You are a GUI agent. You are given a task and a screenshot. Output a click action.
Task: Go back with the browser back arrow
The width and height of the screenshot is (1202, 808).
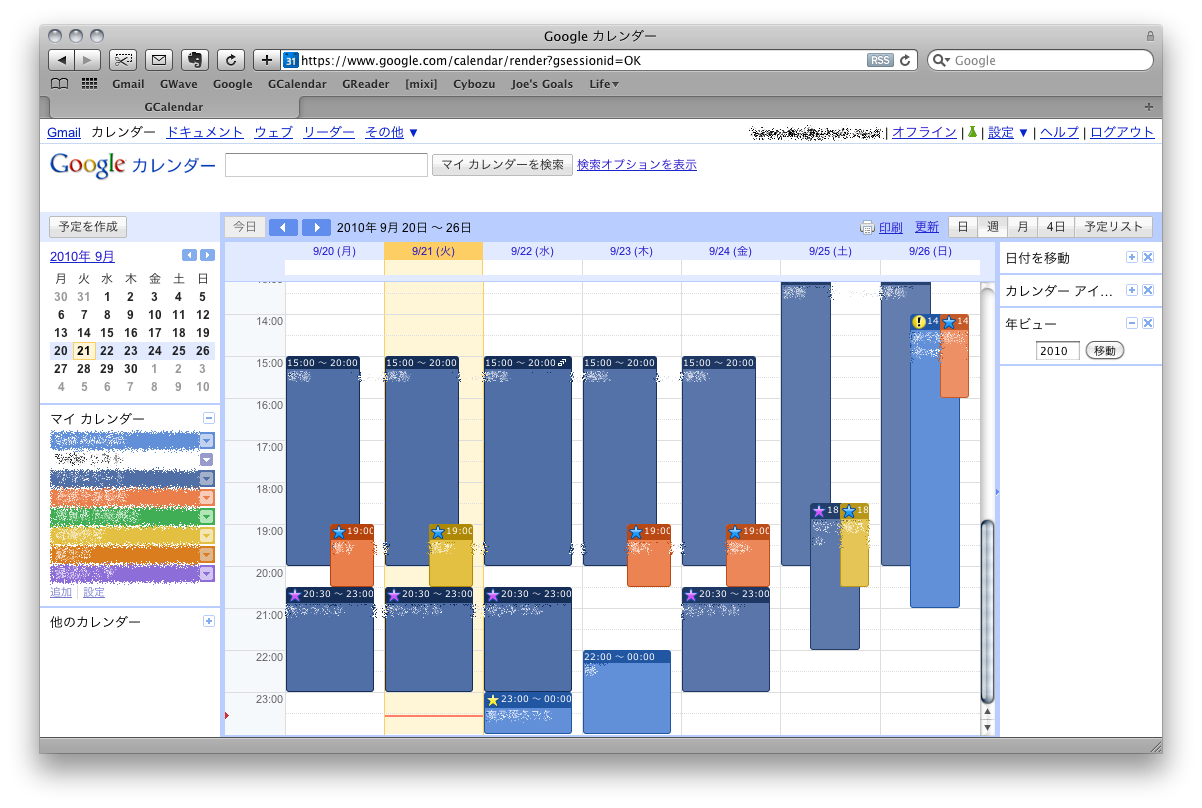point(62,60)
